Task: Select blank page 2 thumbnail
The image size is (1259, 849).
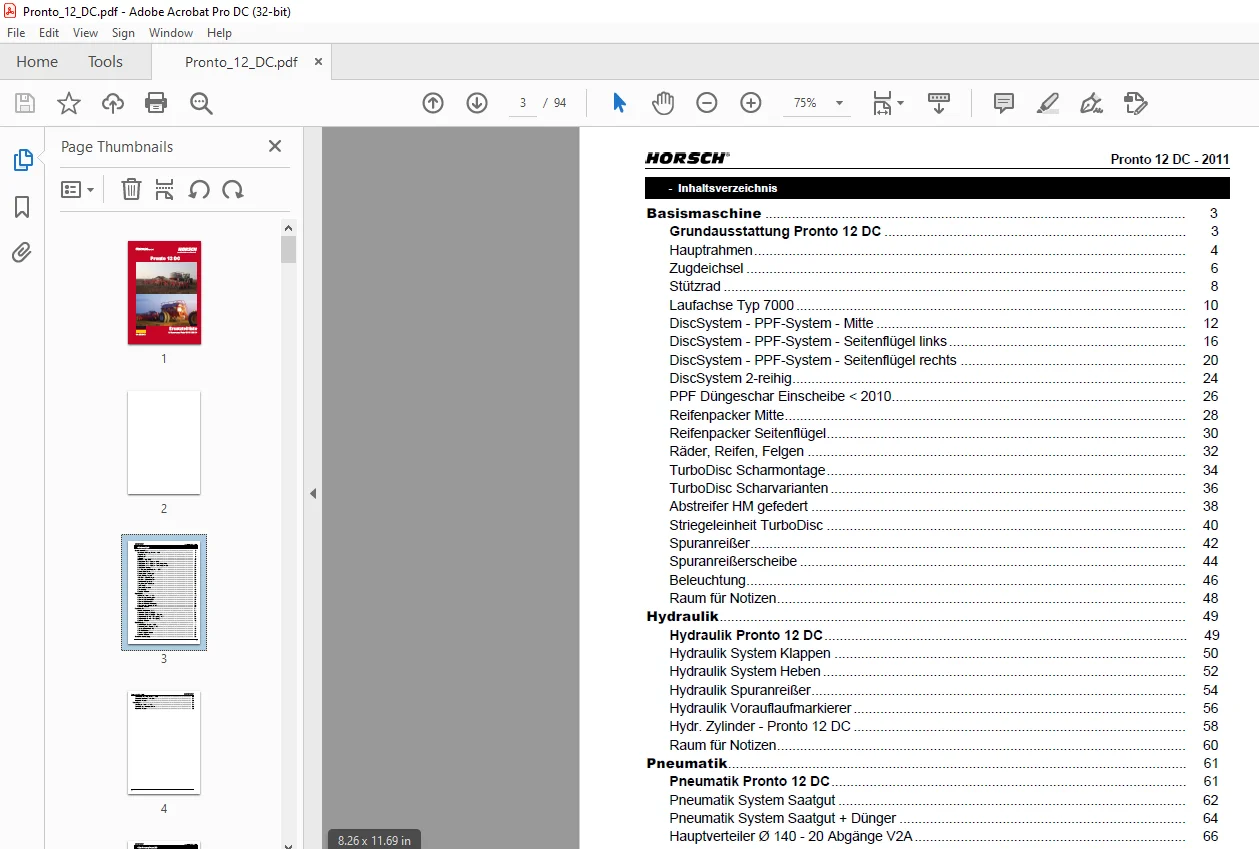Action: (x=164, y=442)
